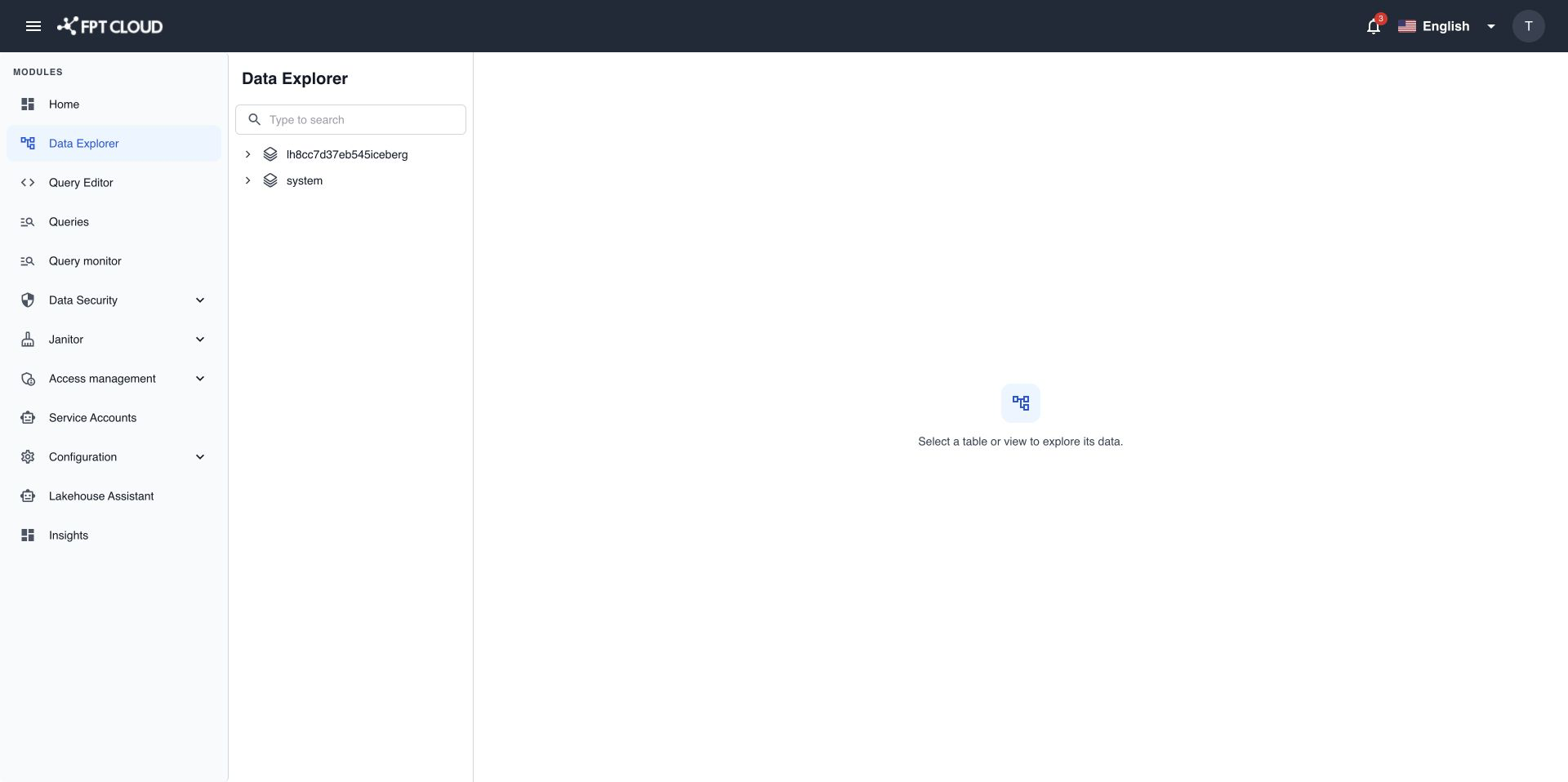Expand the system catalog chevron

[x=247, y=180]
